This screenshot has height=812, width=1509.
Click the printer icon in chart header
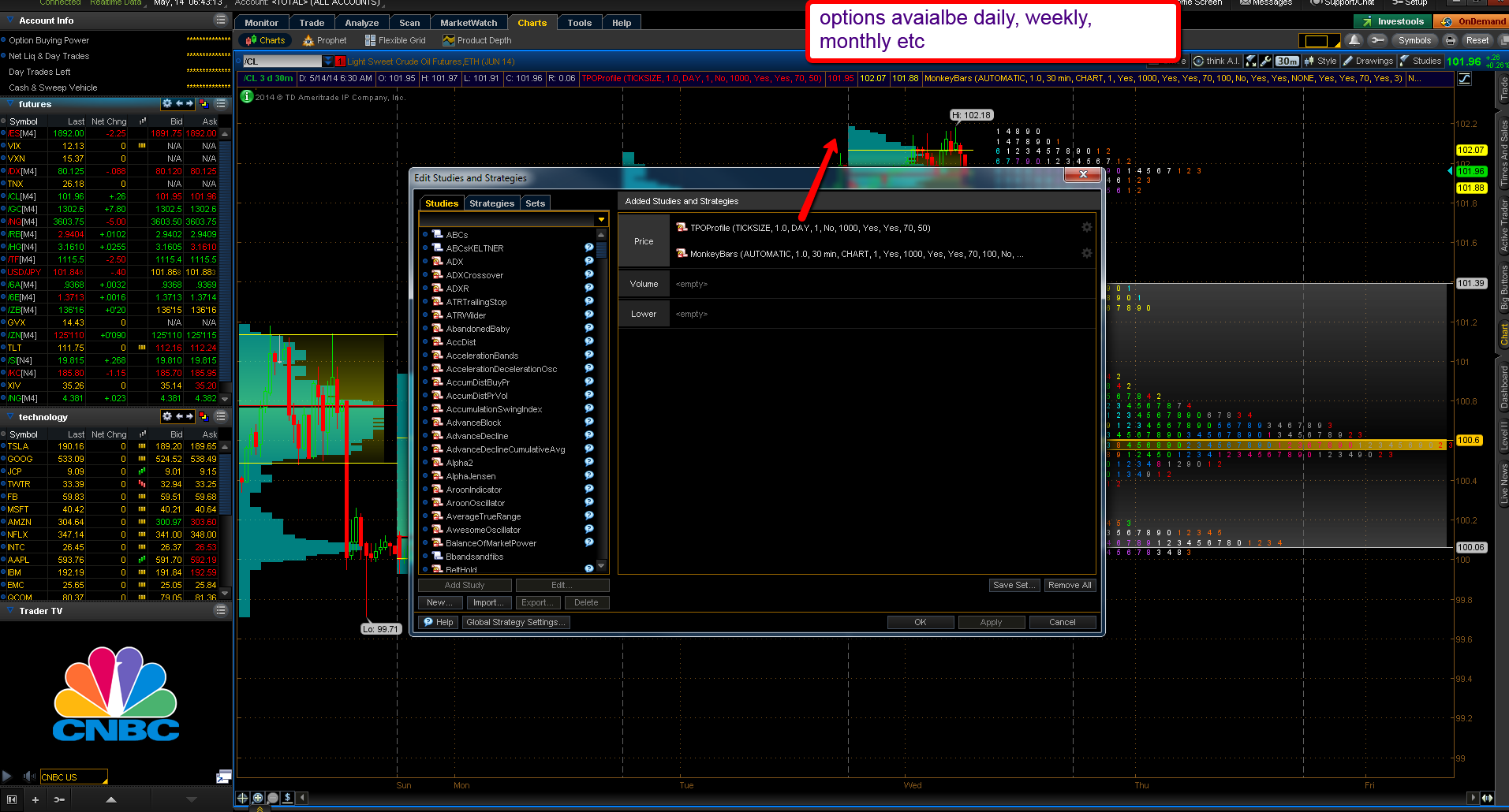[1451, 40]
